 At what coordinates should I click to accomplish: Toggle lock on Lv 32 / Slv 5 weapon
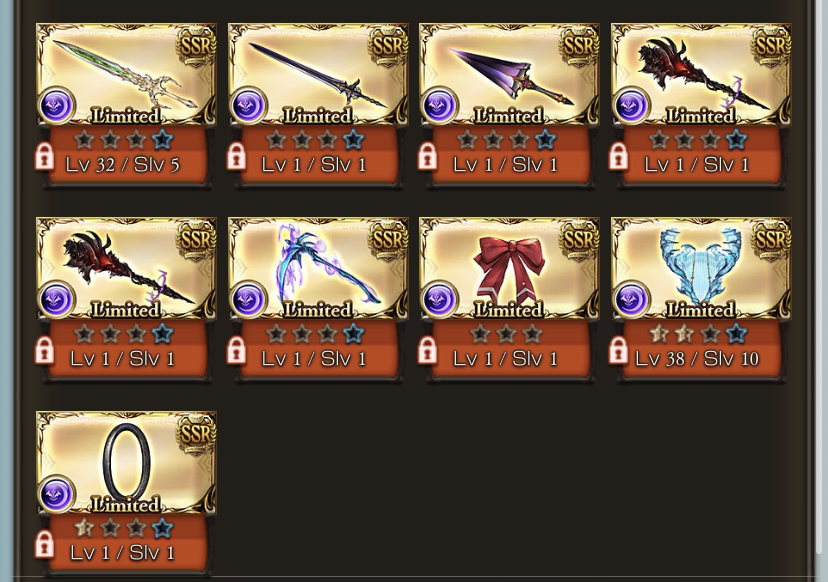pyautogui.click(x=44, y=156)
